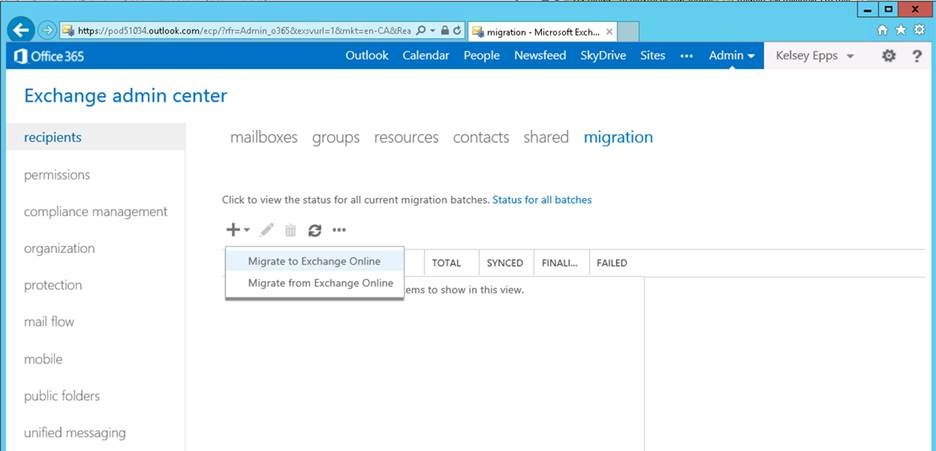
Task: Switch to the shared tab
Action: point(546,137)
